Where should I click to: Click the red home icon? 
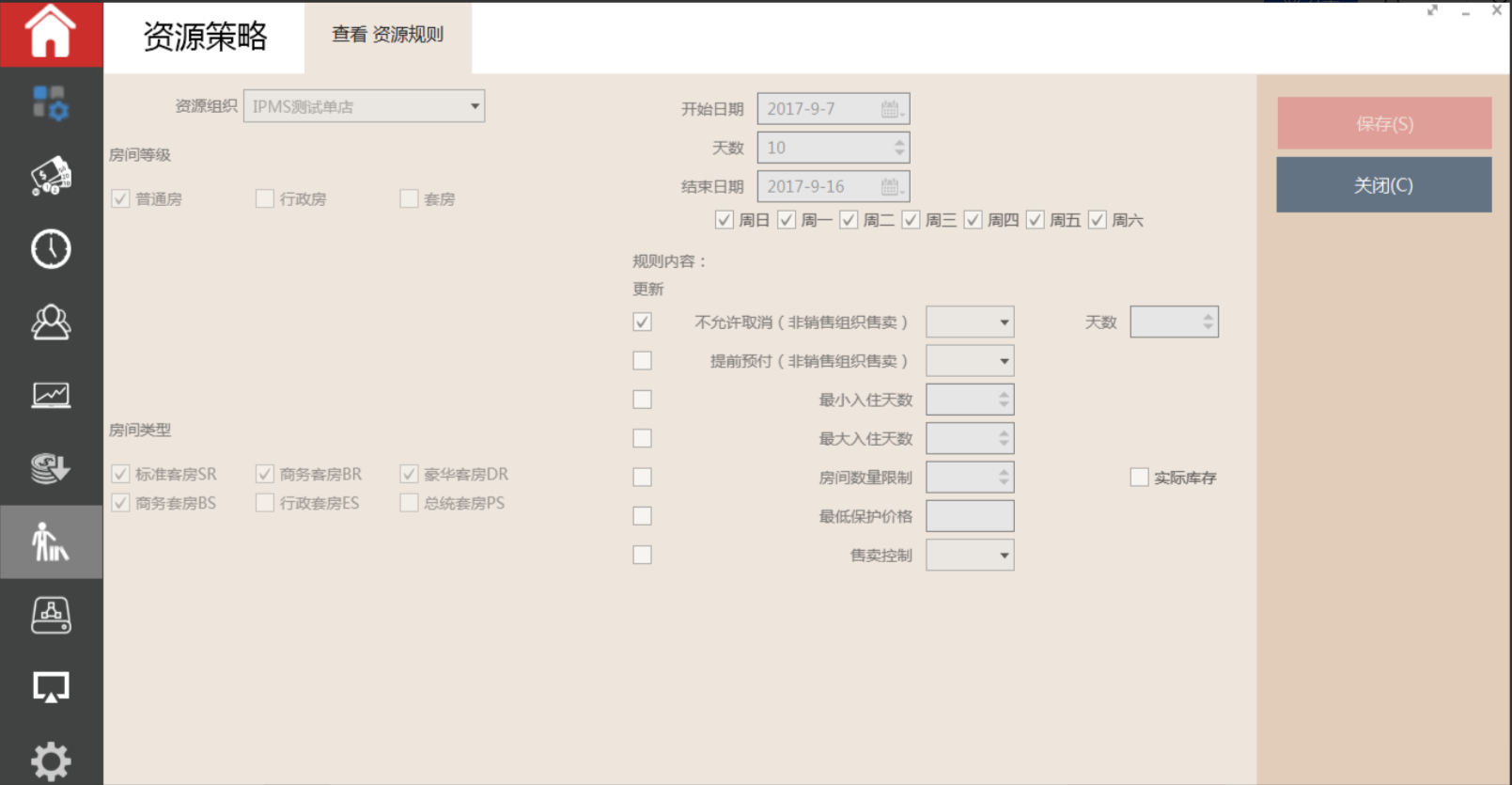(51, 33)
